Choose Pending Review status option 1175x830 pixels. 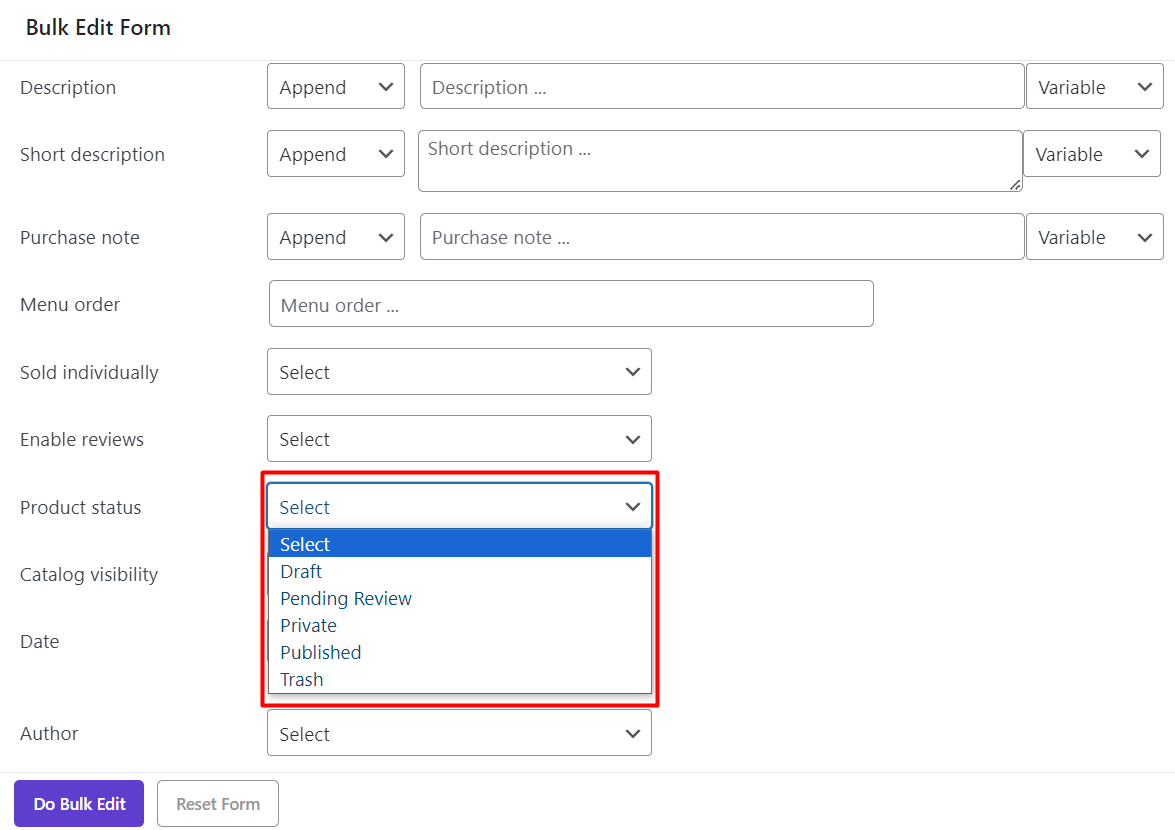tap(346, 598)
